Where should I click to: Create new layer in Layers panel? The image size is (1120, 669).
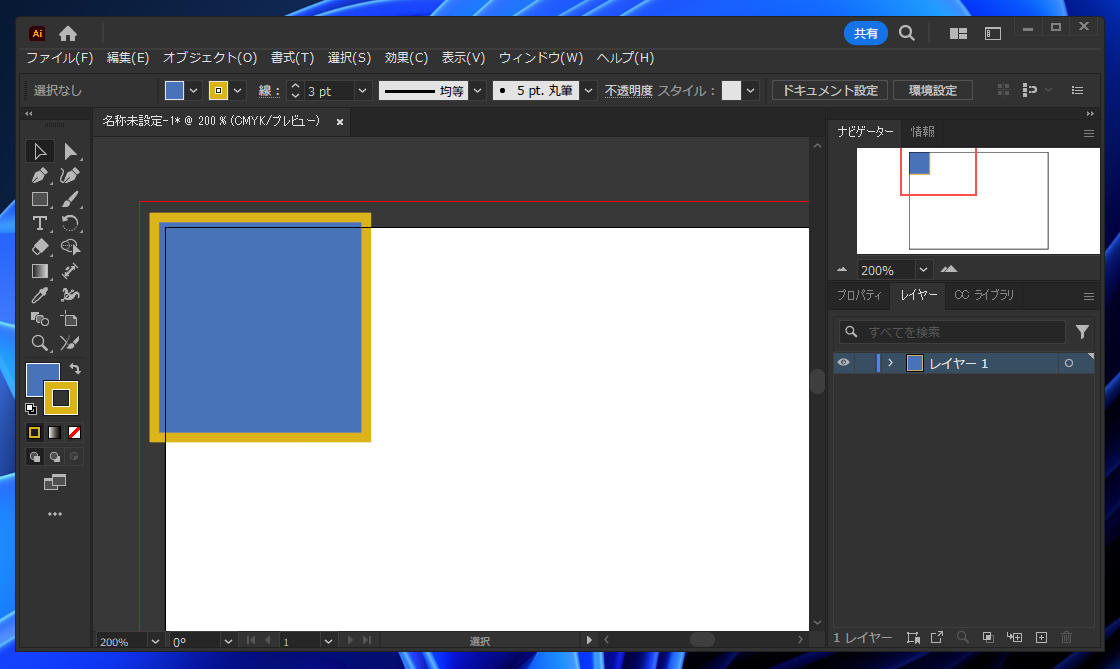[1041, 637]
